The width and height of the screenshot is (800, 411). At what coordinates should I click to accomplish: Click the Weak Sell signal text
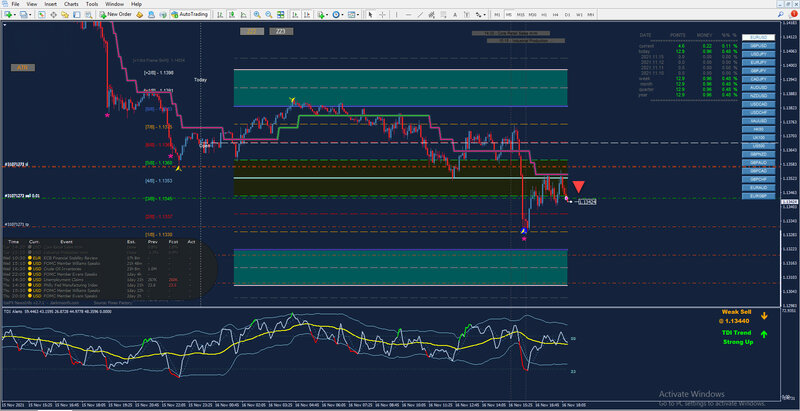point(736,312)
